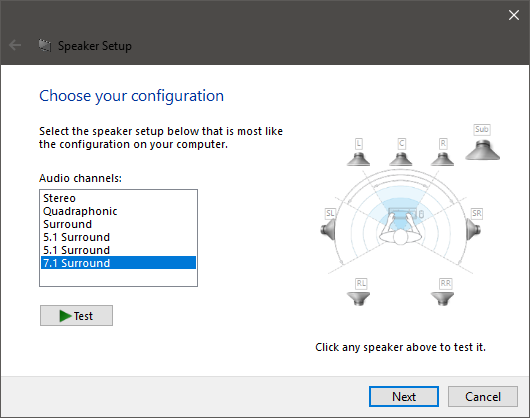
Task: Close the Speaker Setup window
Action: (x=514, y=15)
